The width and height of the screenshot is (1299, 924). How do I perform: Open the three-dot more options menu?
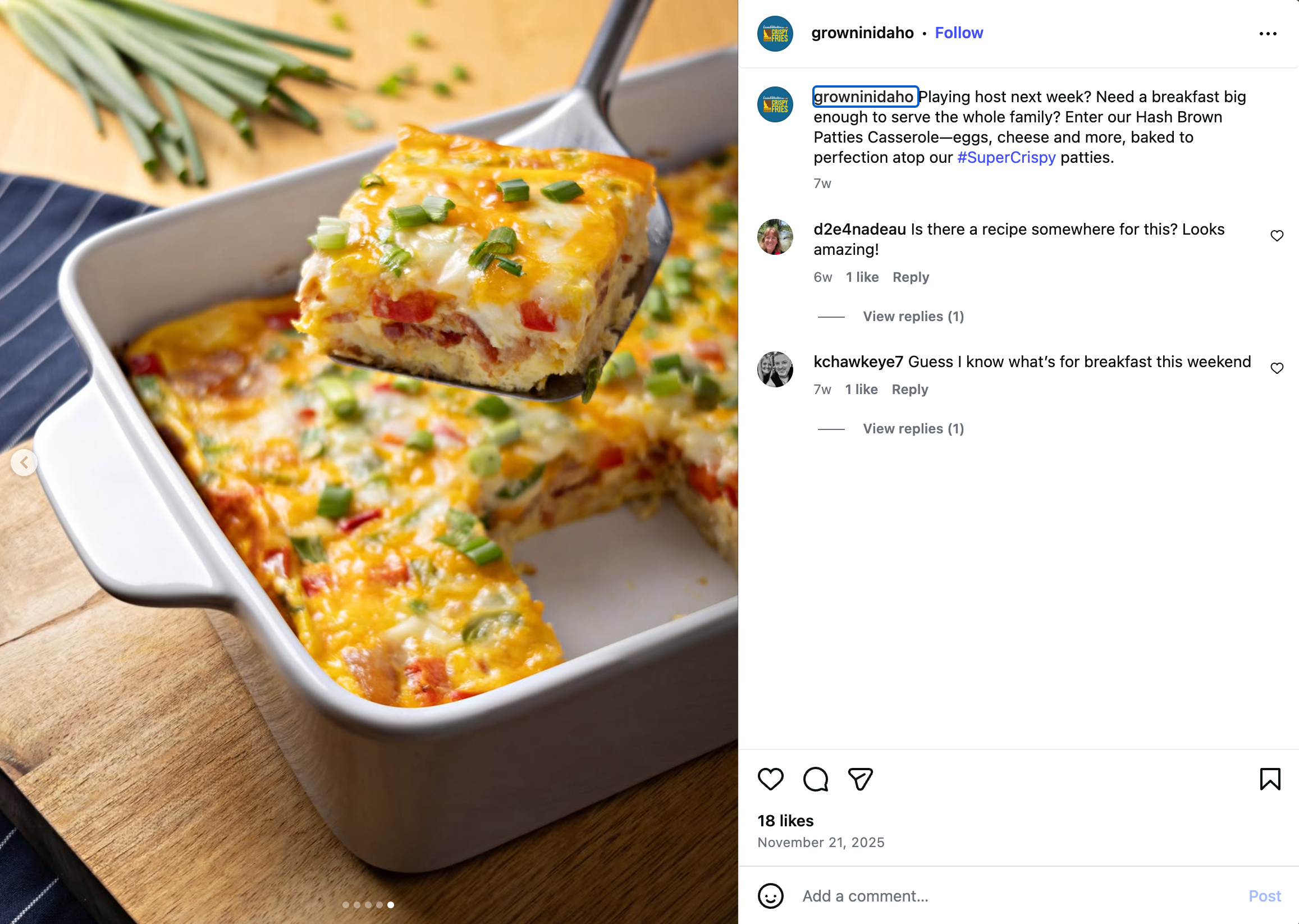pos(1268,34)
